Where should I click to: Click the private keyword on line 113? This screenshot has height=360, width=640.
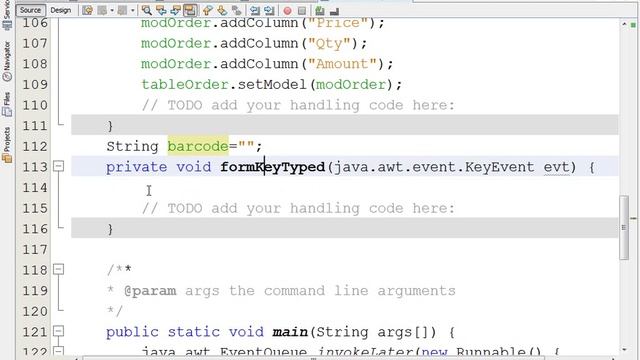(x=136, y=167)
